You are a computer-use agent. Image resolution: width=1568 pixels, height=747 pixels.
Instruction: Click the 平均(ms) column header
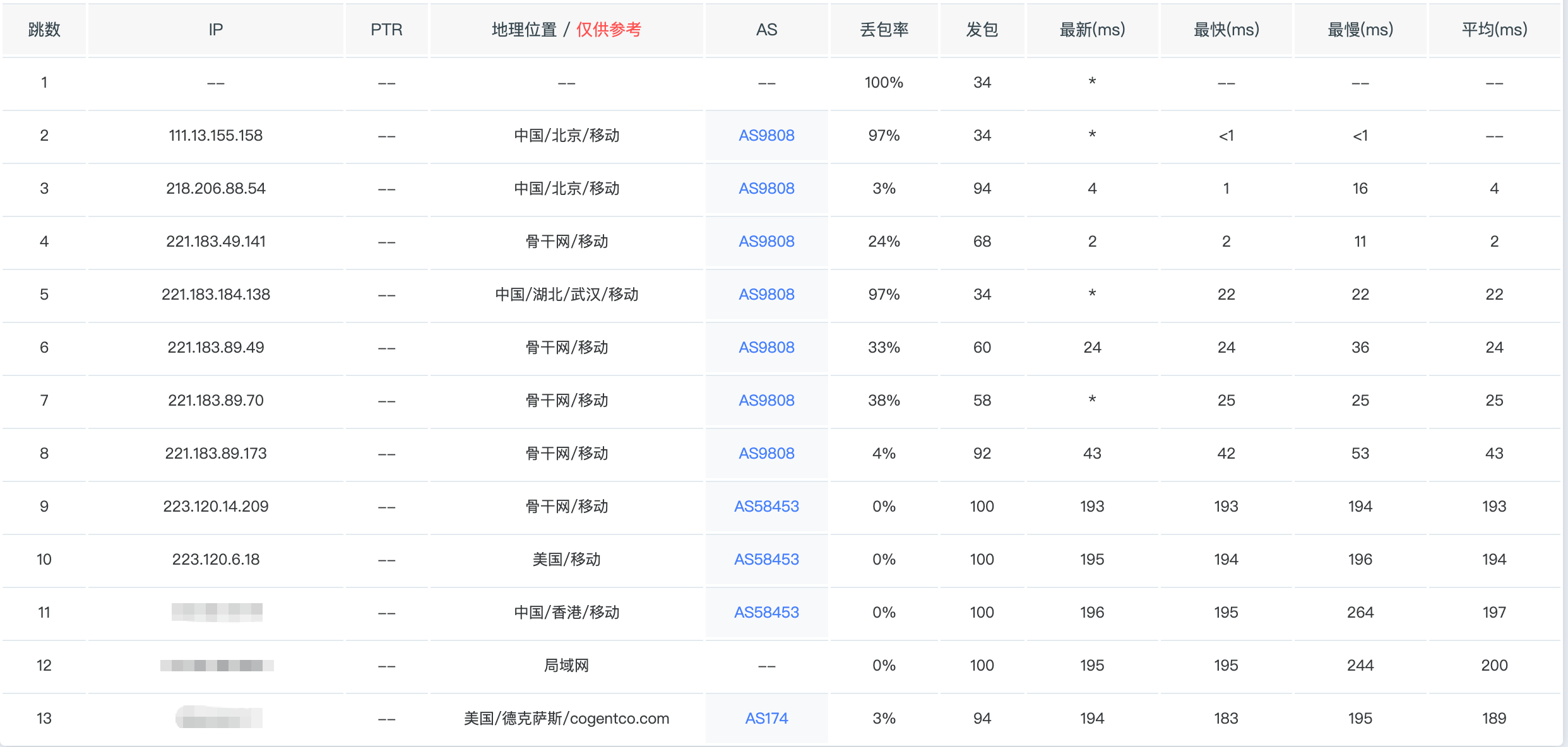click(x=1494, y=30)
